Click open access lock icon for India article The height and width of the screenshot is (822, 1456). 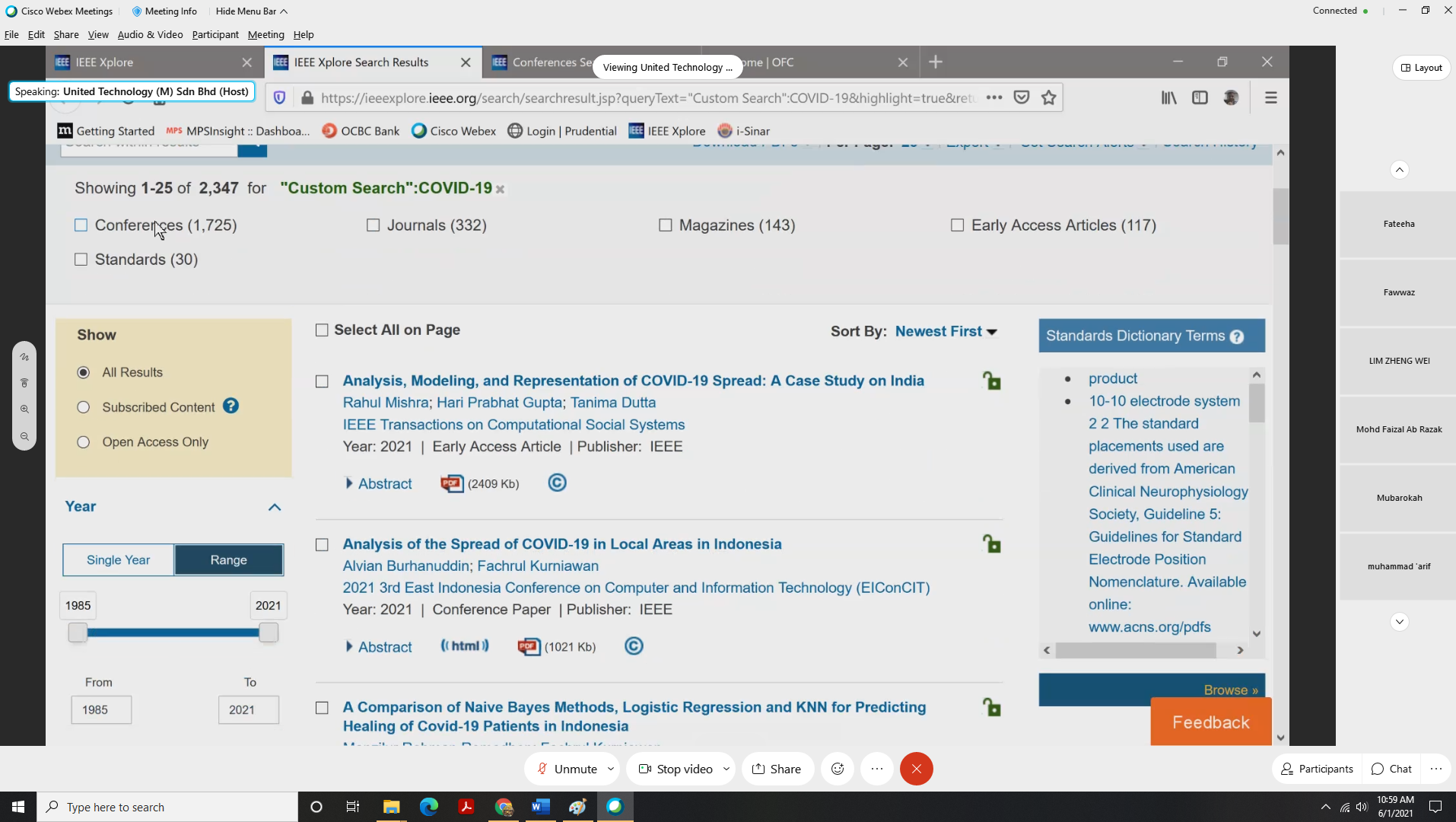[991, 380]
